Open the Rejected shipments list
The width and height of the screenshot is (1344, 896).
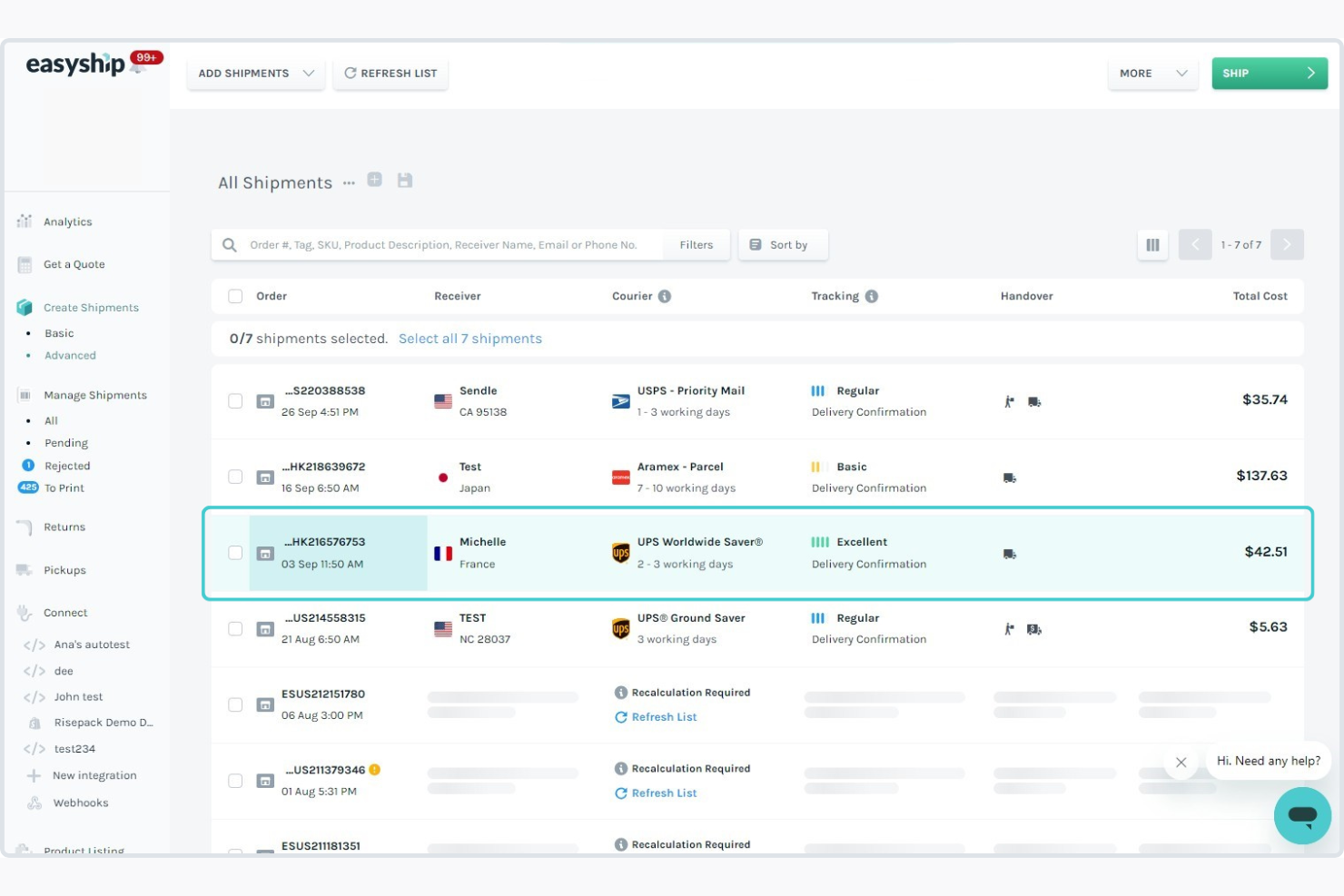click(x=67, y=466)
